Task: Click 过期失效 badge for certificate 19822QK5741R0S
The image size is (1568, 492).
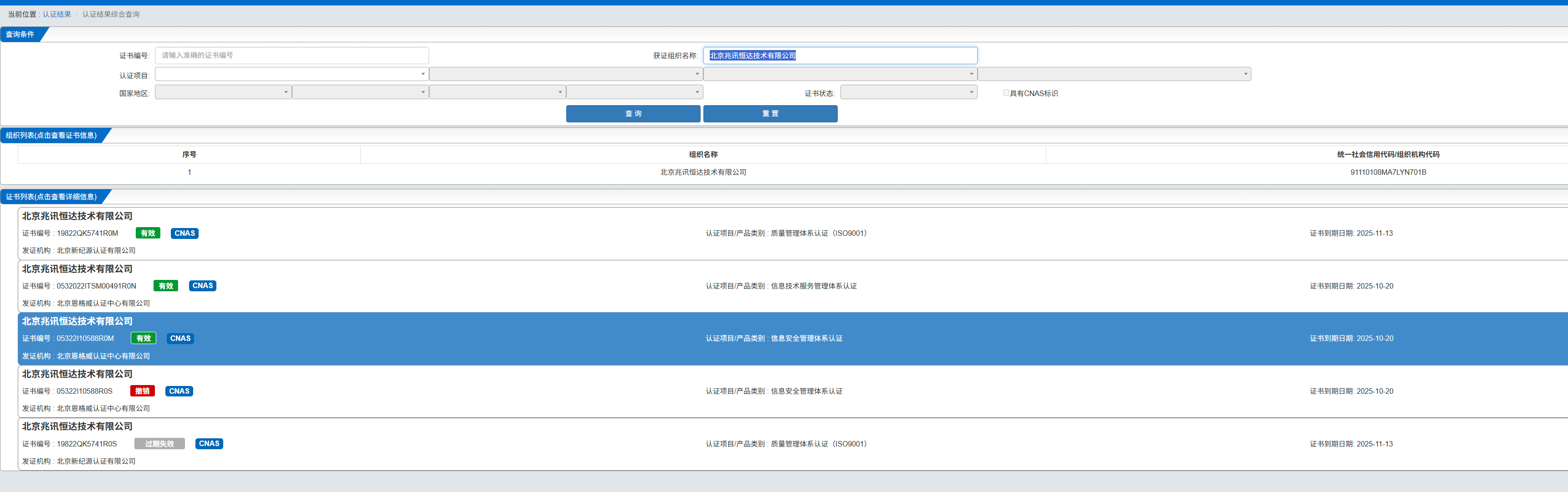Action: click(x=159, y=444)
